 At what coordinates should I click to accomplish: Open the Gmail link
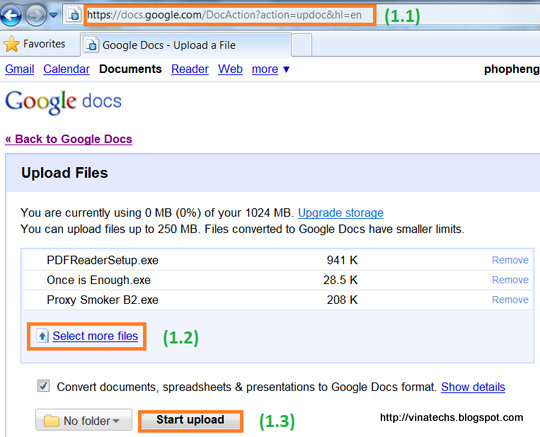click(20, 69)
